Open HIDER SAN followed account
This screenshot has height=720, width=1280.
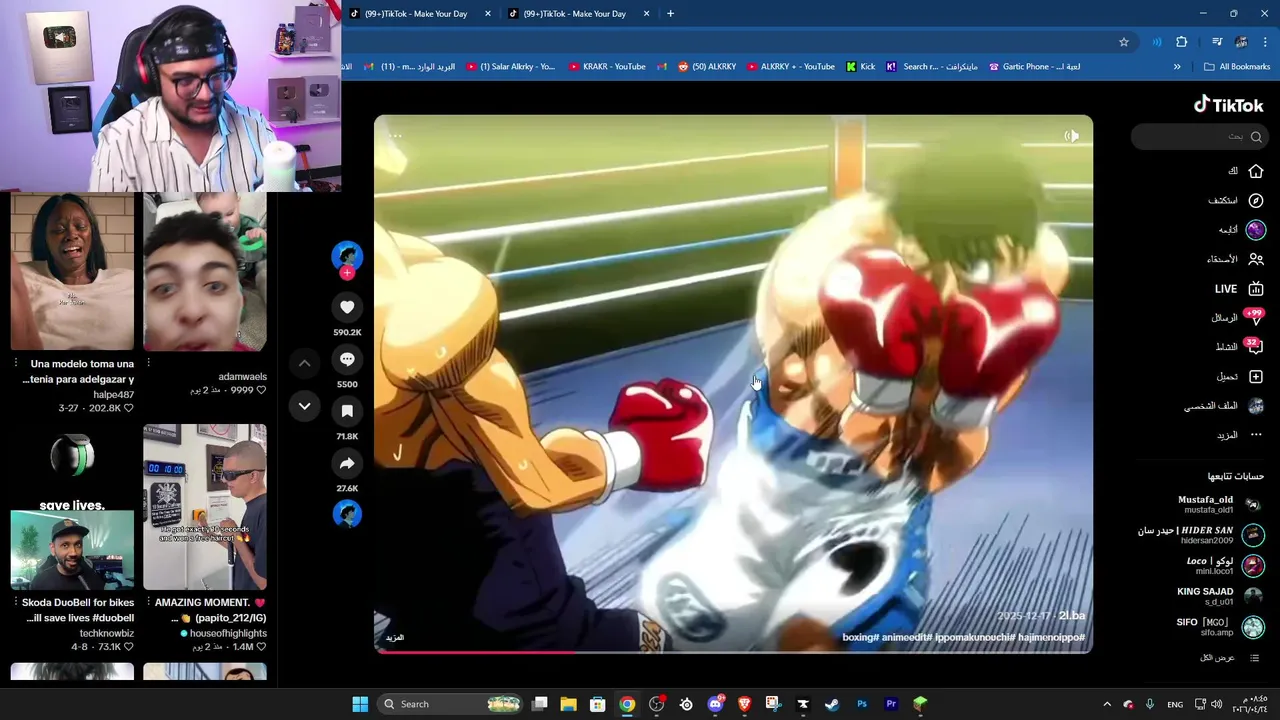pyautogui.click(x=1201, y=535)
